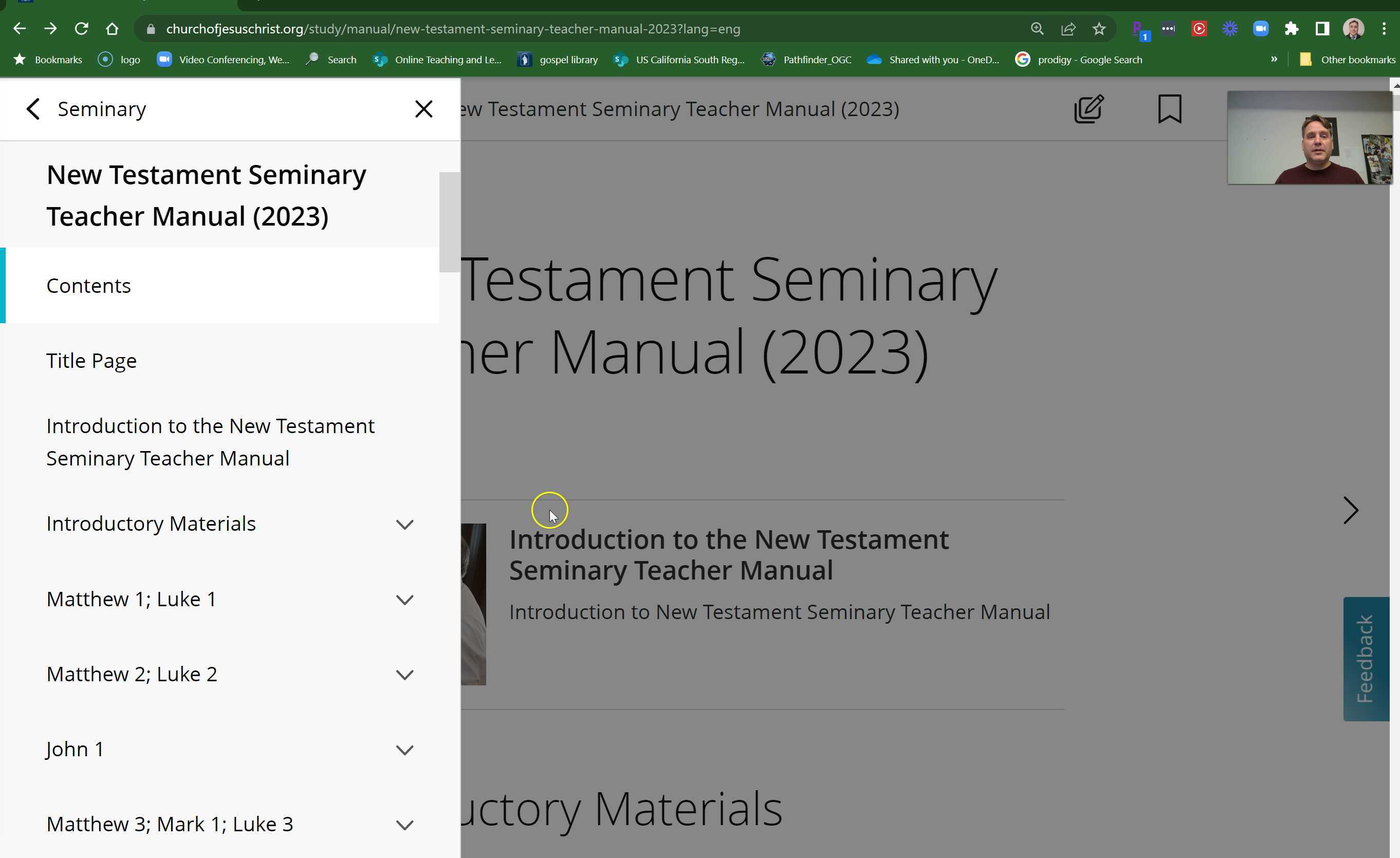Go back with the Seminary back arrow
Image resolution: width=1400 pixels, height=858 pixels.
pyautogui.click(x=33, y=108)
